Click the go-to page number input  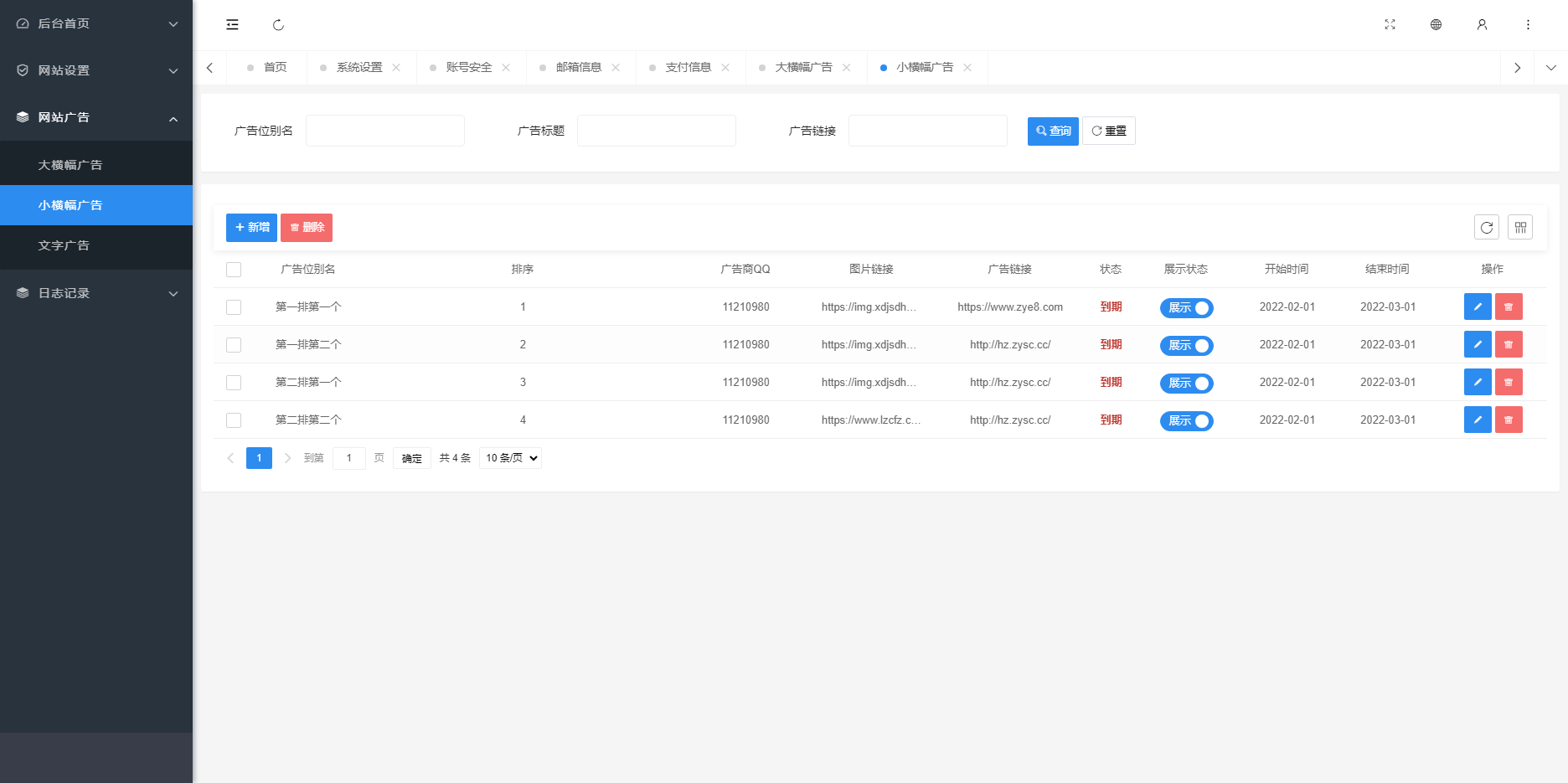tap(349, 458)
